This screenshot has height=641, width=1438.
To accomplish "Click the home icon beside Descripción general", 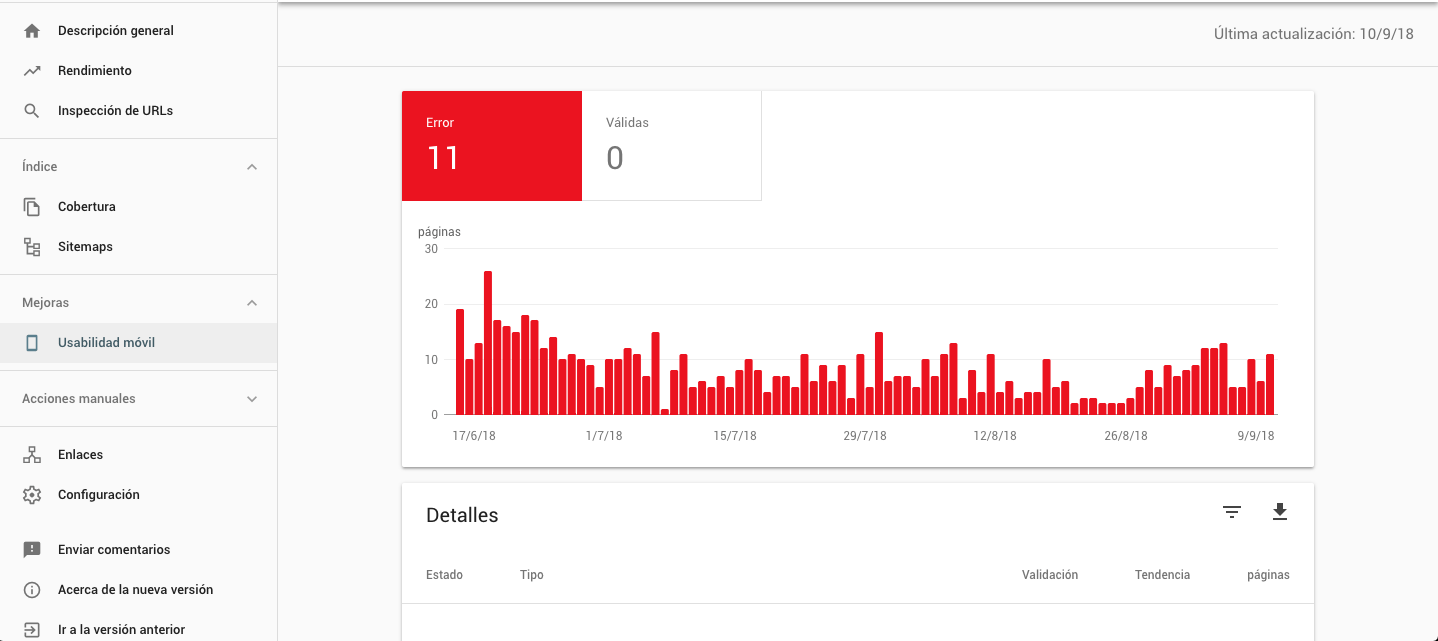I will [32, 31].
